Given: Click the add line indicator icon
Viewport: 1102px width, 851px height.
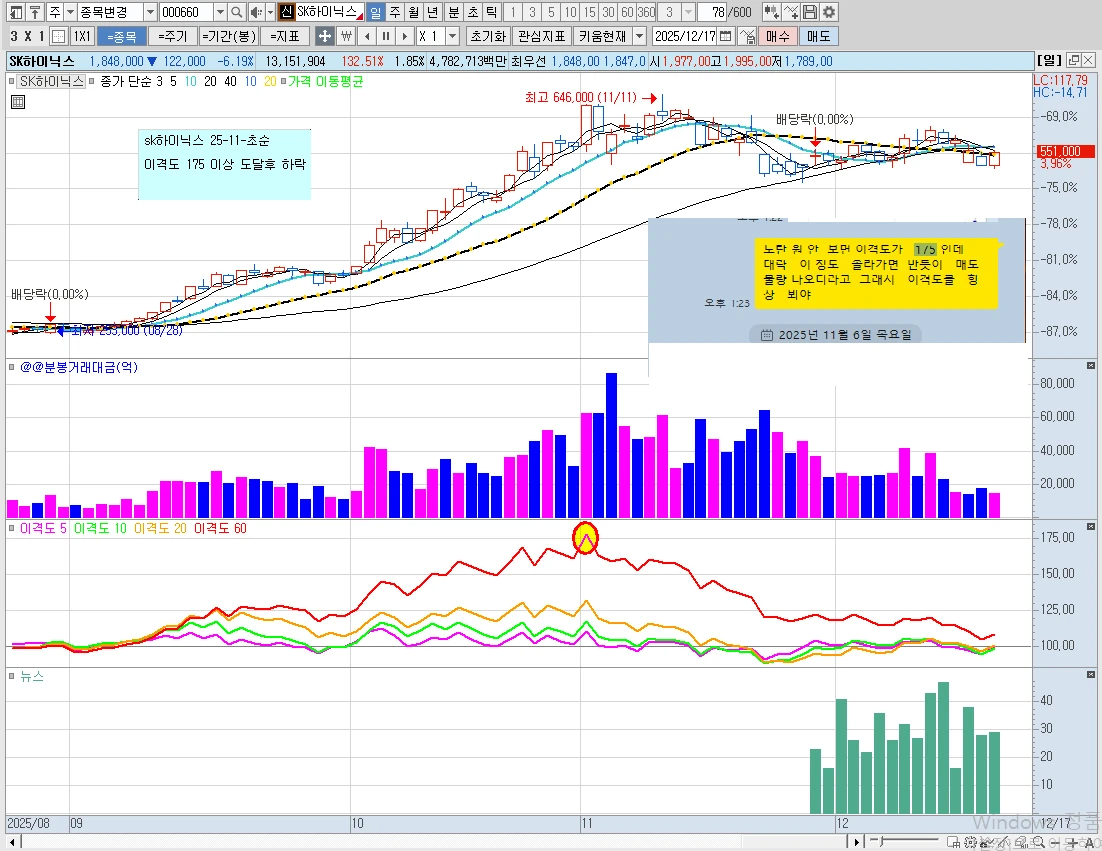Looking at the screenshot, I should (x=791, y=12).
